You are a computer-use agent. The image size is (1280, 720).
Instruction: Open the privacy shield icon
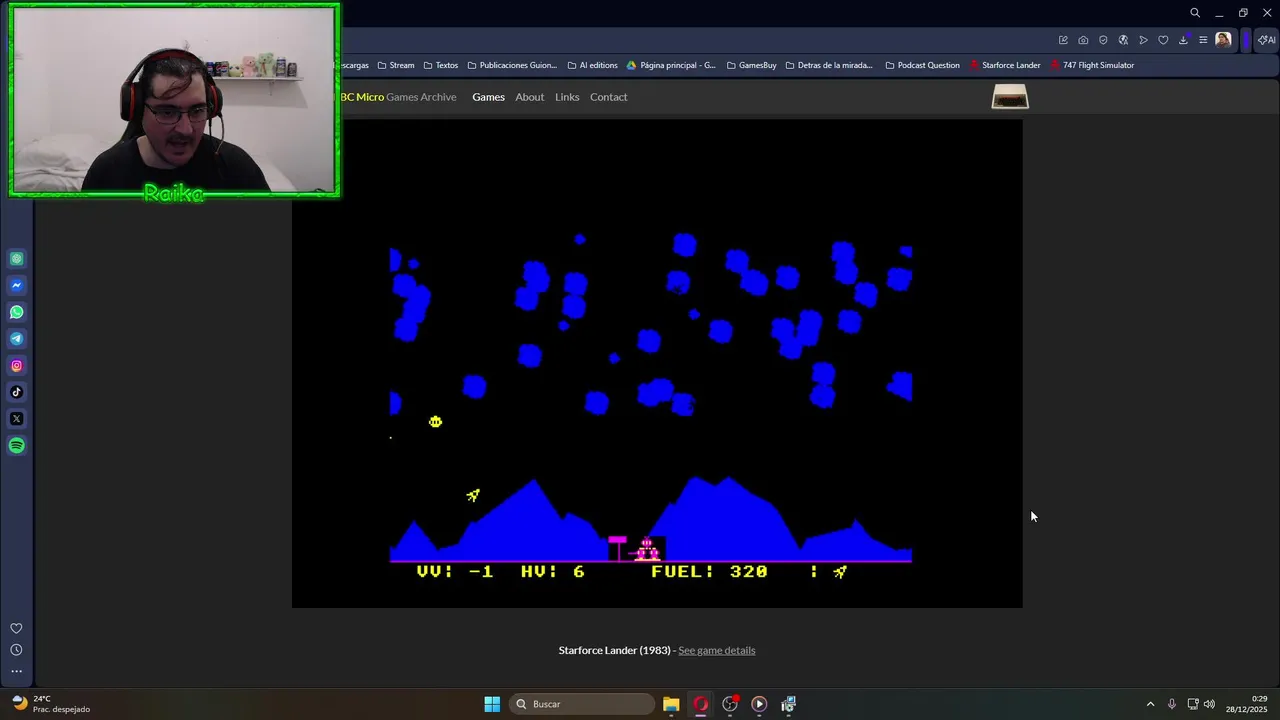1103,40
